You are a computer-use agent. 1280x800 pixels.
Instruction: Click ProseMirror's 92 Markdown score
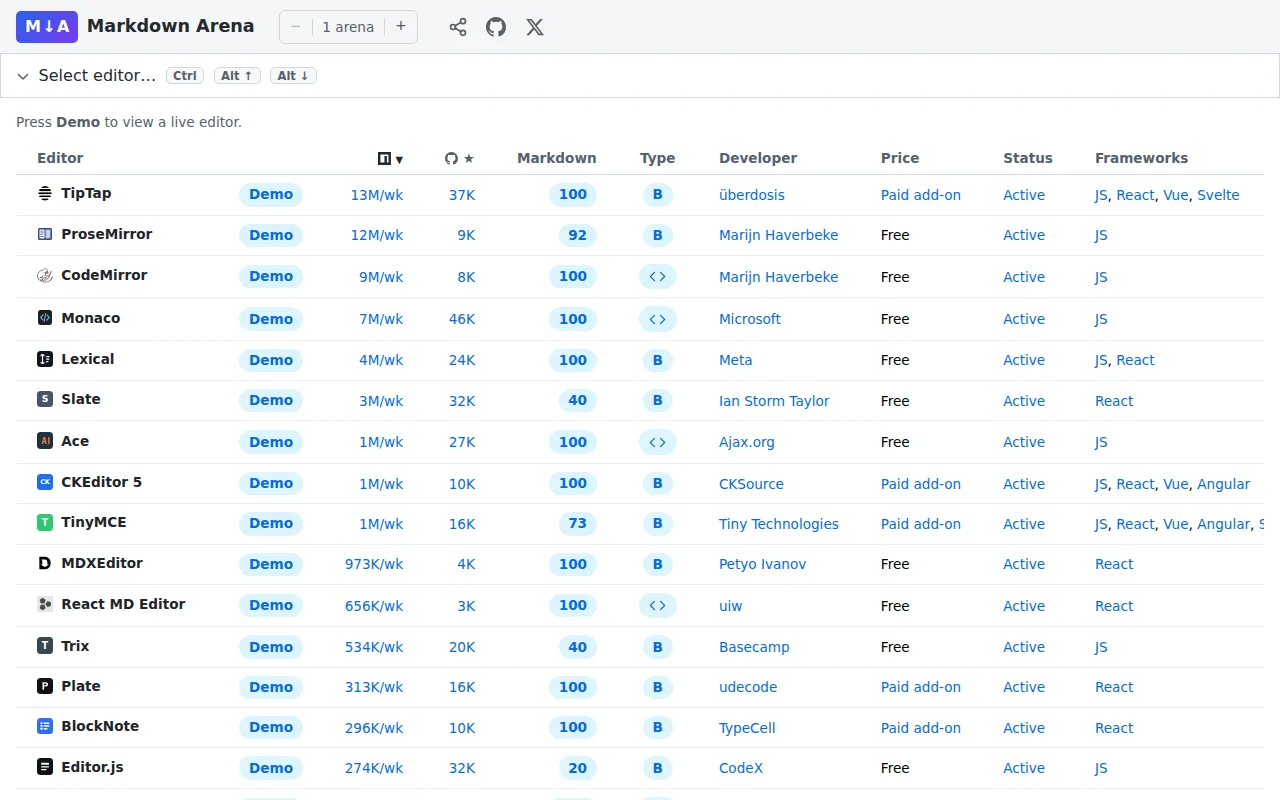[577, 235]
